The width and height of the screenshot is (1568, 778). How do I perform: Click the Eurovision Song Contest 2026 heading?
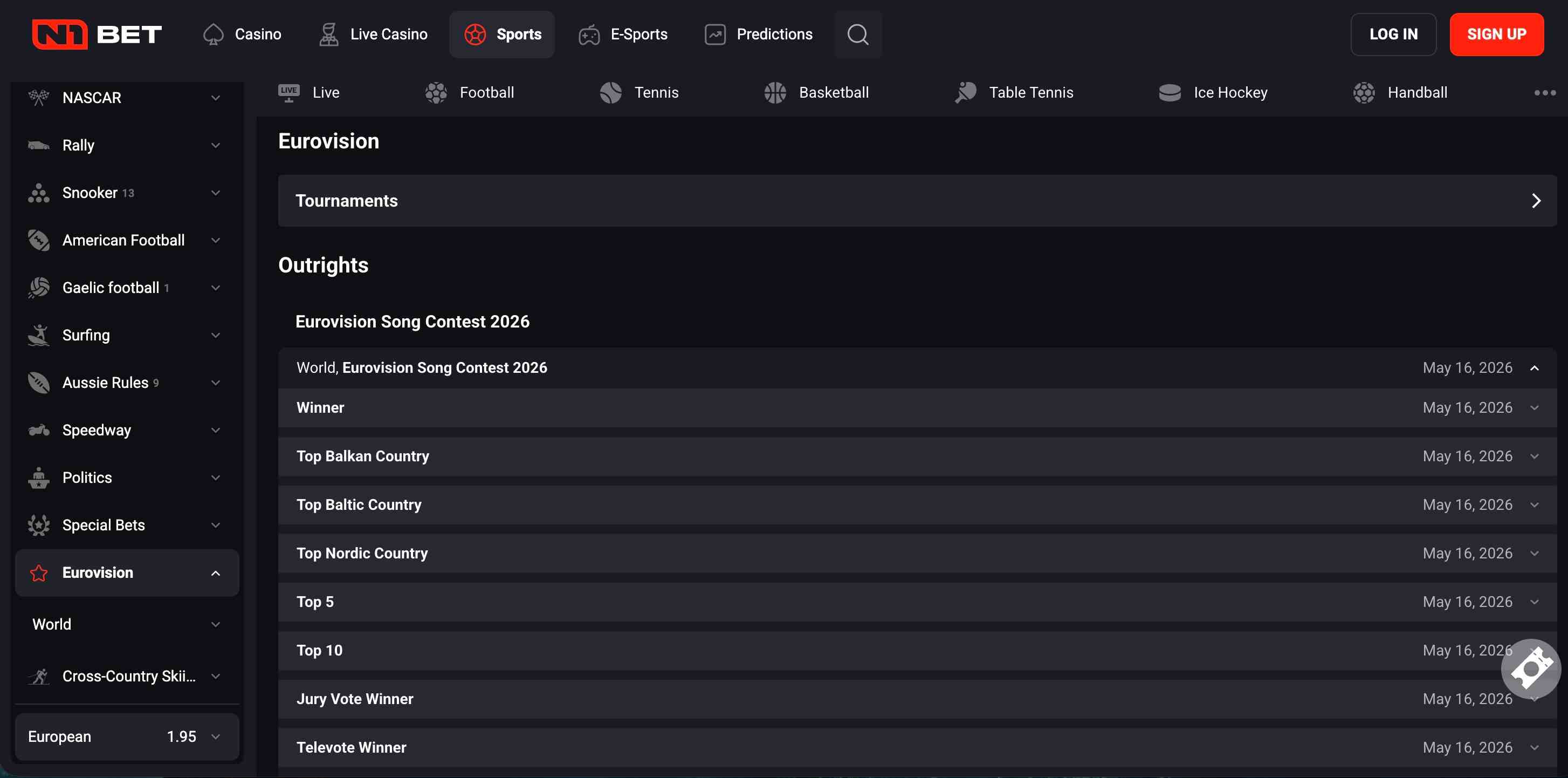click(412, 322)
